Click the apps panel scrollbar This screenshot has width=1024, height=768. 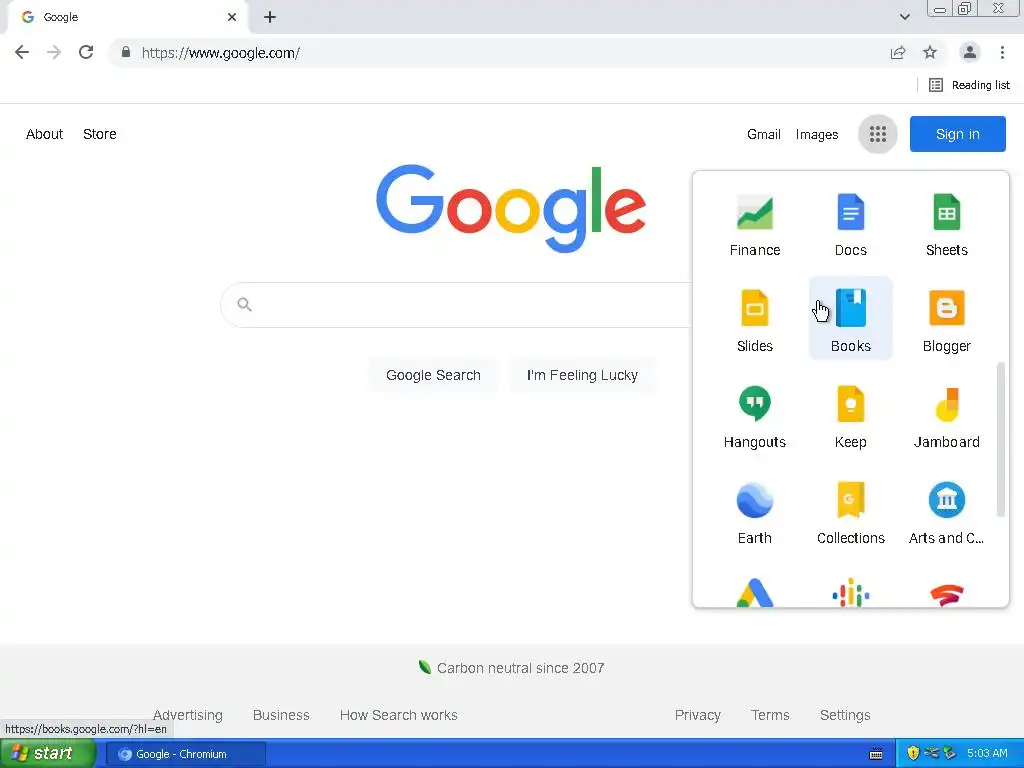[x=1000, y=440]
